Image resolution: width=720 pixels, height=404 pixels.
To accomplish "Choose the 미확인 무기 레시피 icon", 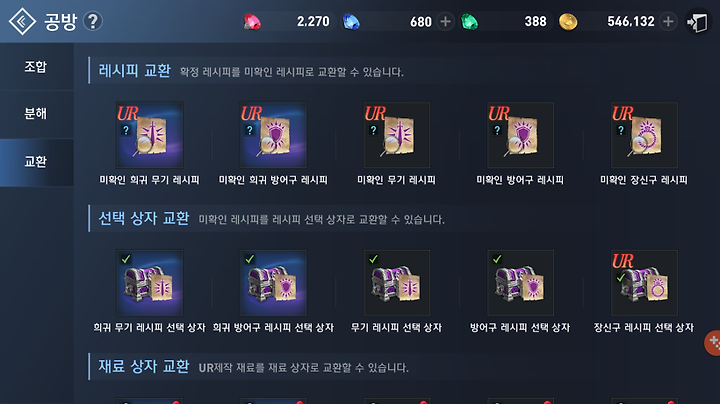I will (x=397, y=135).
